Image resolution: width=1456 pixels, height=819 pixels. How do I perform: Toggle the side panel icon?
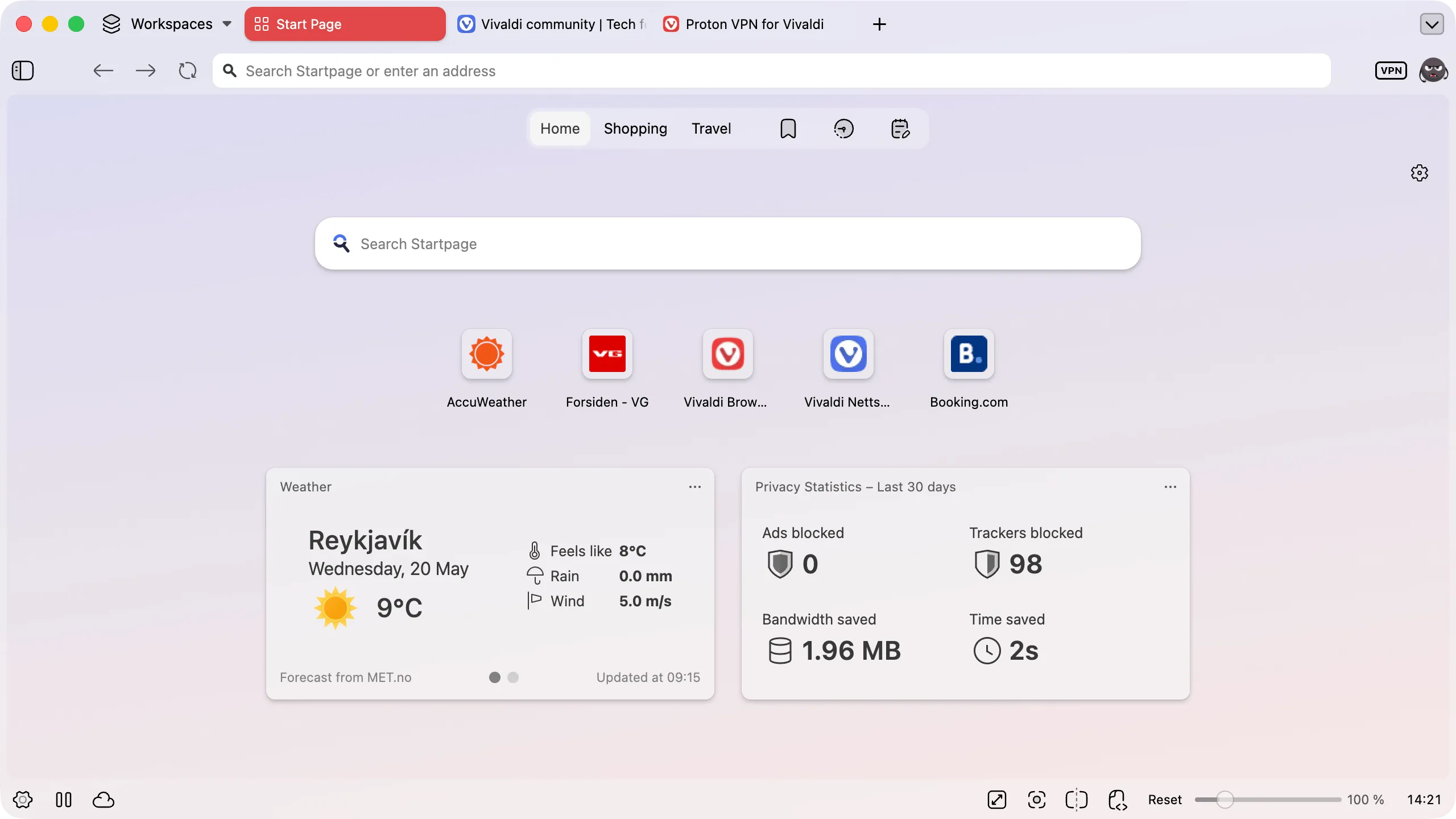coord(23,71)
